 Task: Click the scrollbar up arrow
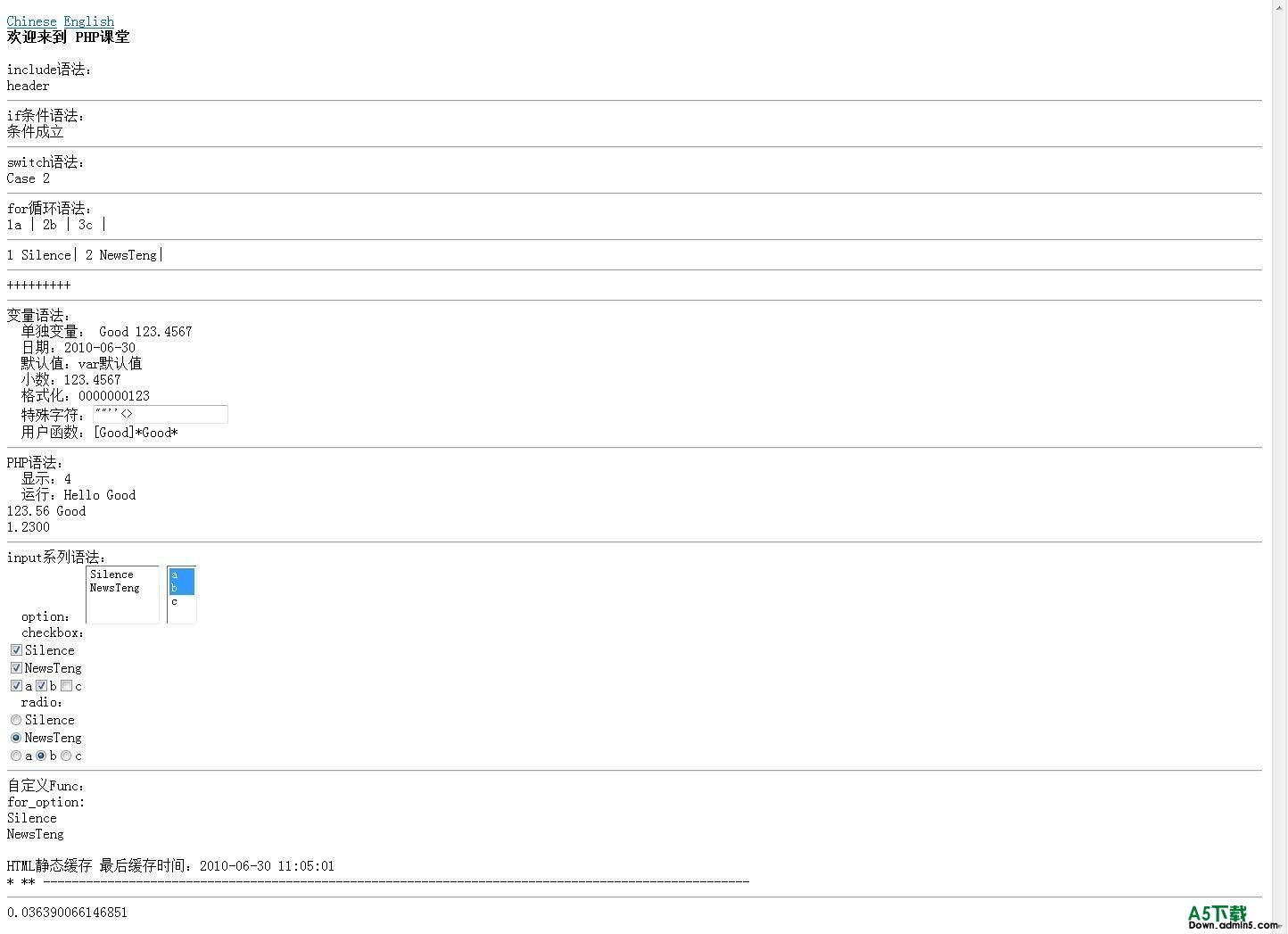pos(1280,7)
